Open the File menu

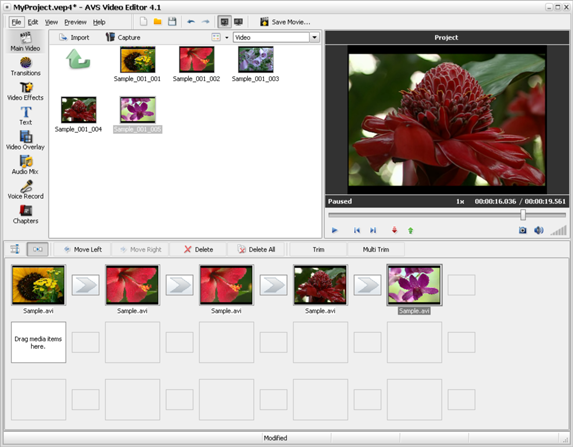pyautogui.click(x=16, y=22)
